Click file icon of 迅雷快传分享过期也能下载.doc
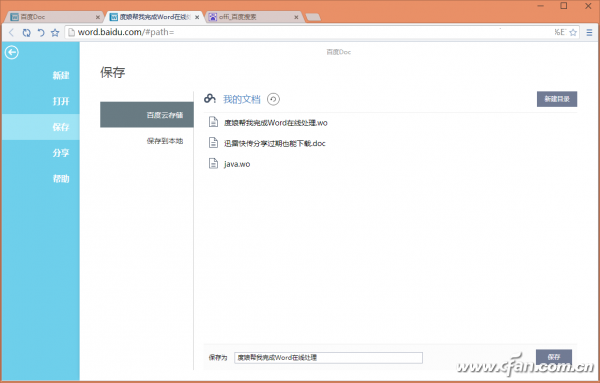Screen dimensions: 600x383 [213, 143]
